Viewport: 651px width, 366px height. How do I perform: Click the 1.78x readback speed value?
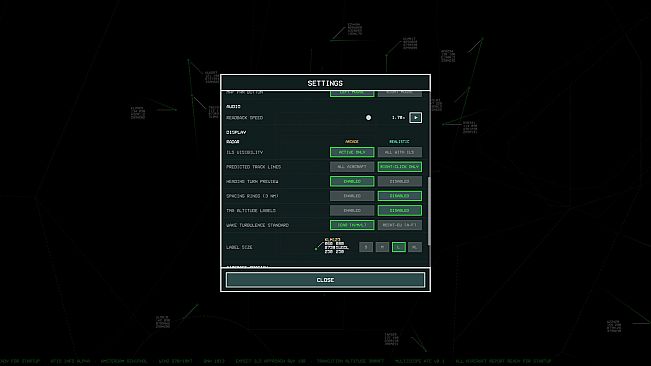(x=398, y=118)
